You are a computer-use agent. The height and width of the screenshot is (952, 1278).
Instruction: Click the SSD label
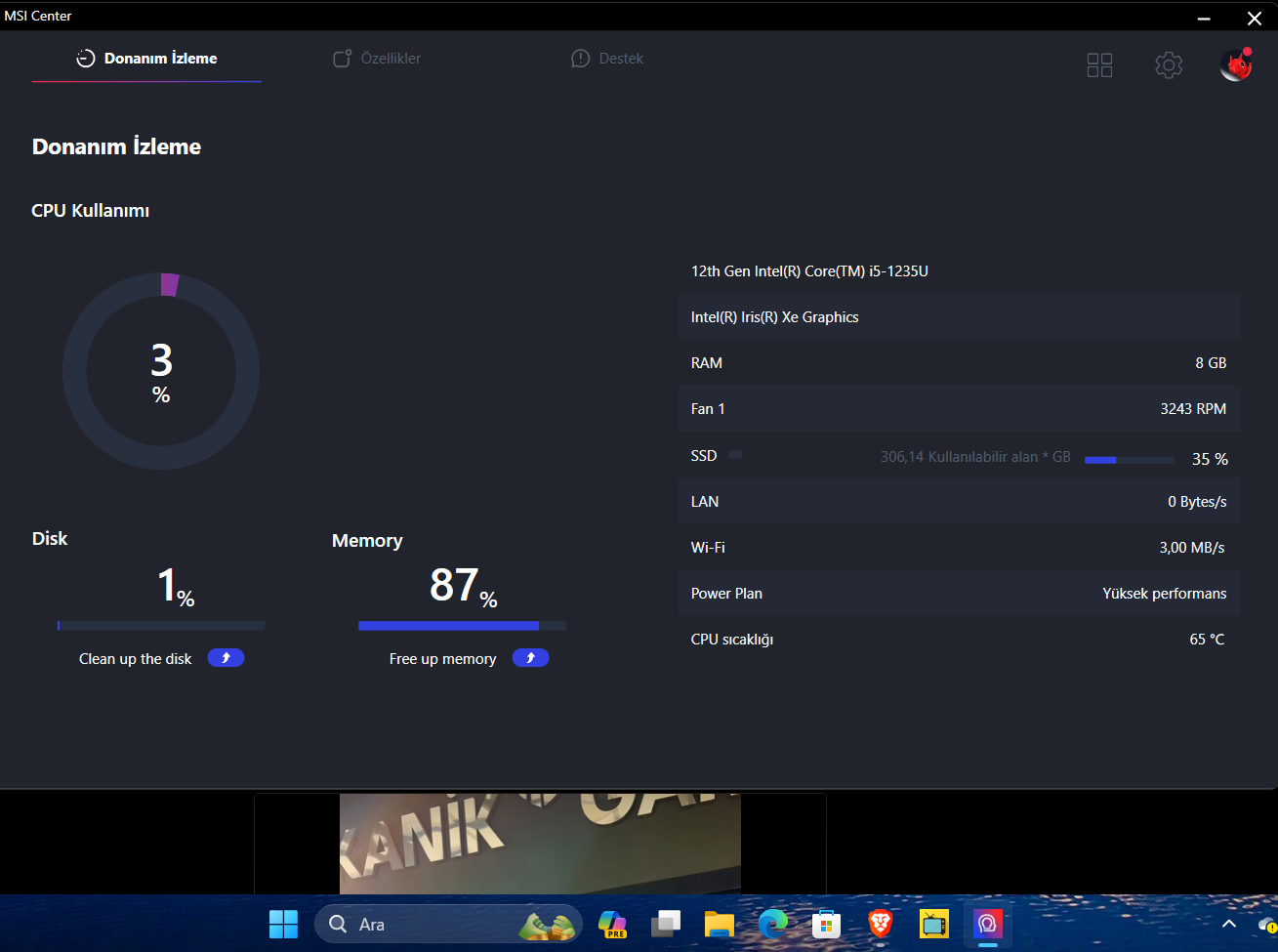[x=704, y=456]
